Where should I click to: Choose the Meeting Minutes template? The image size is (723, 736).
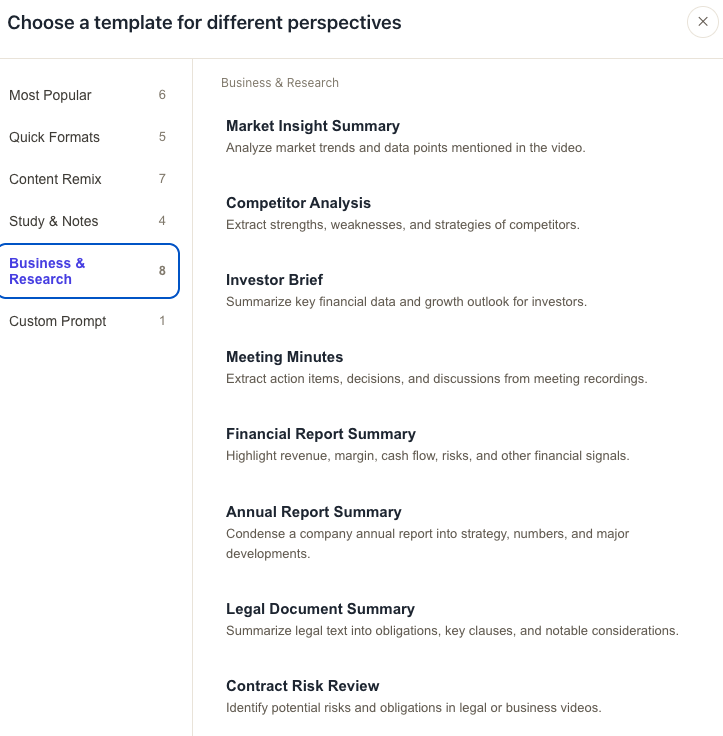point(458,367)
